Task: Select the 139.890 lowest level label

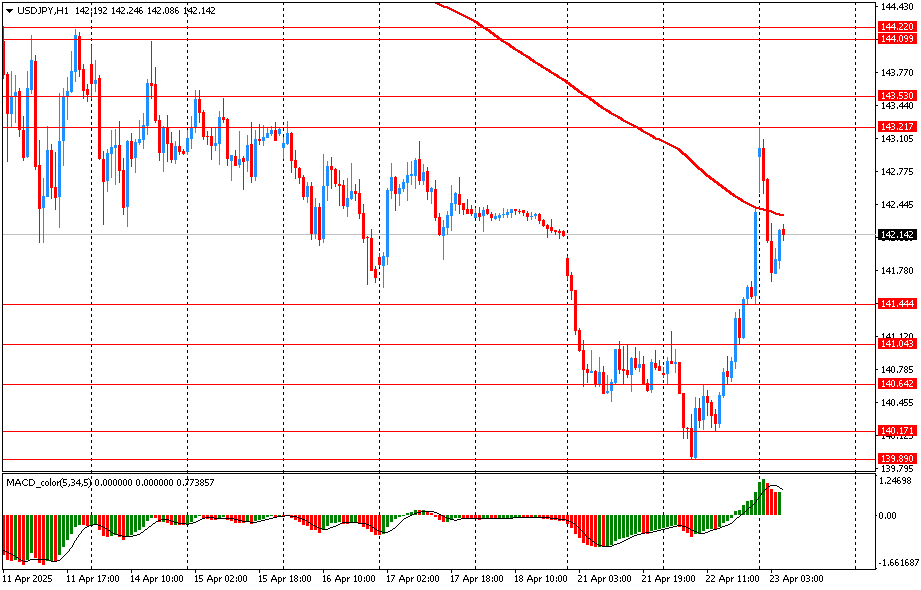Action: point(895,458)
